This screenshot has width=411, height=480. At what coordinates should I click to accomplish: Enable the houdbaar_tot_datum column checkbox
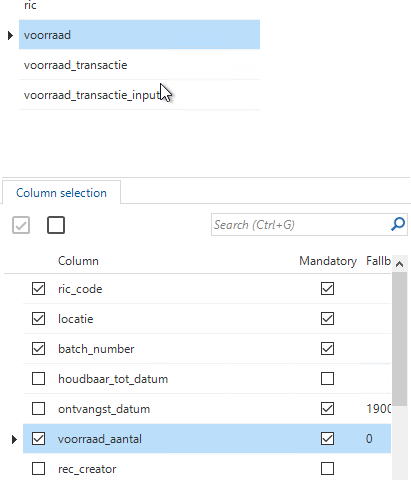39,379
